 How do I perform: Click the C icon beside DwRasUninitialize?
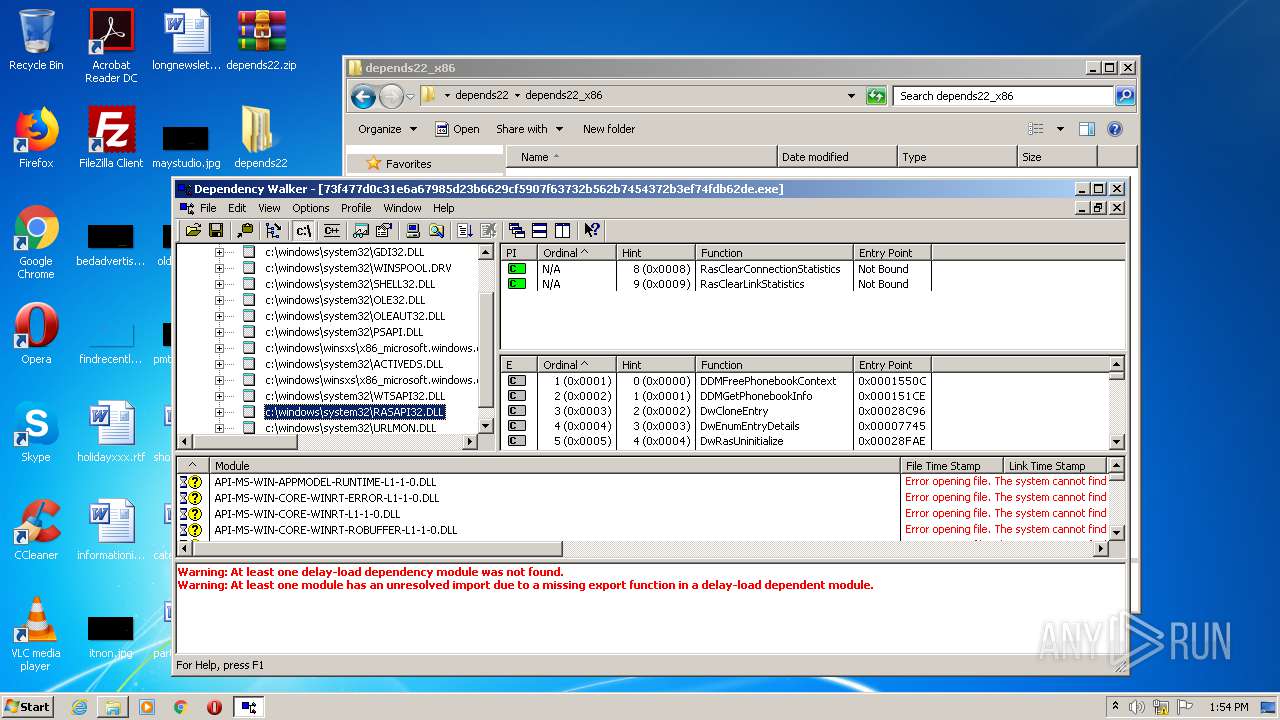pyautogui.click(x=517, y=441)
